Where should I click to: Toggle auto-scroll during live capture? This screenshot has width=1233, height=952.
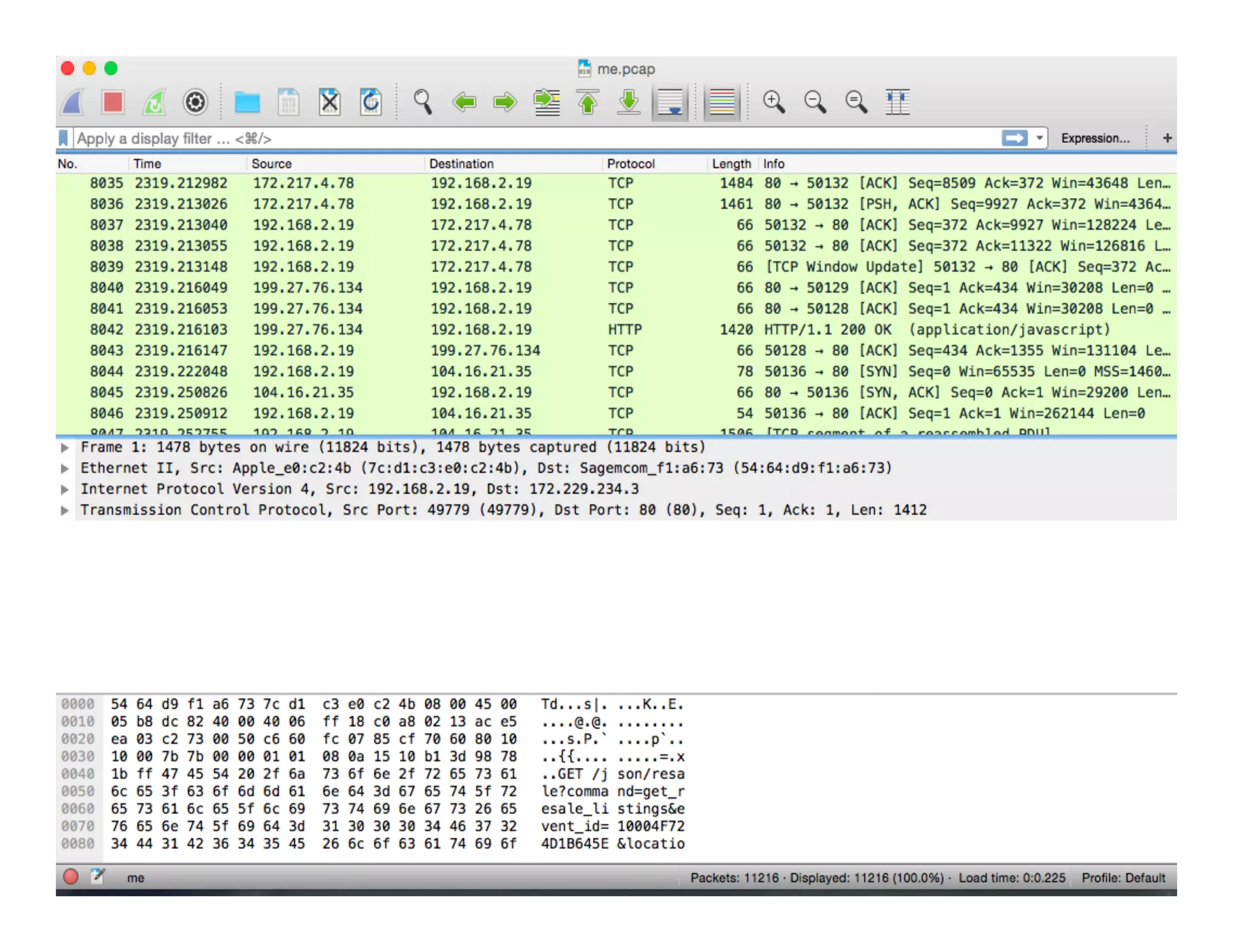[x=669, y=102]
